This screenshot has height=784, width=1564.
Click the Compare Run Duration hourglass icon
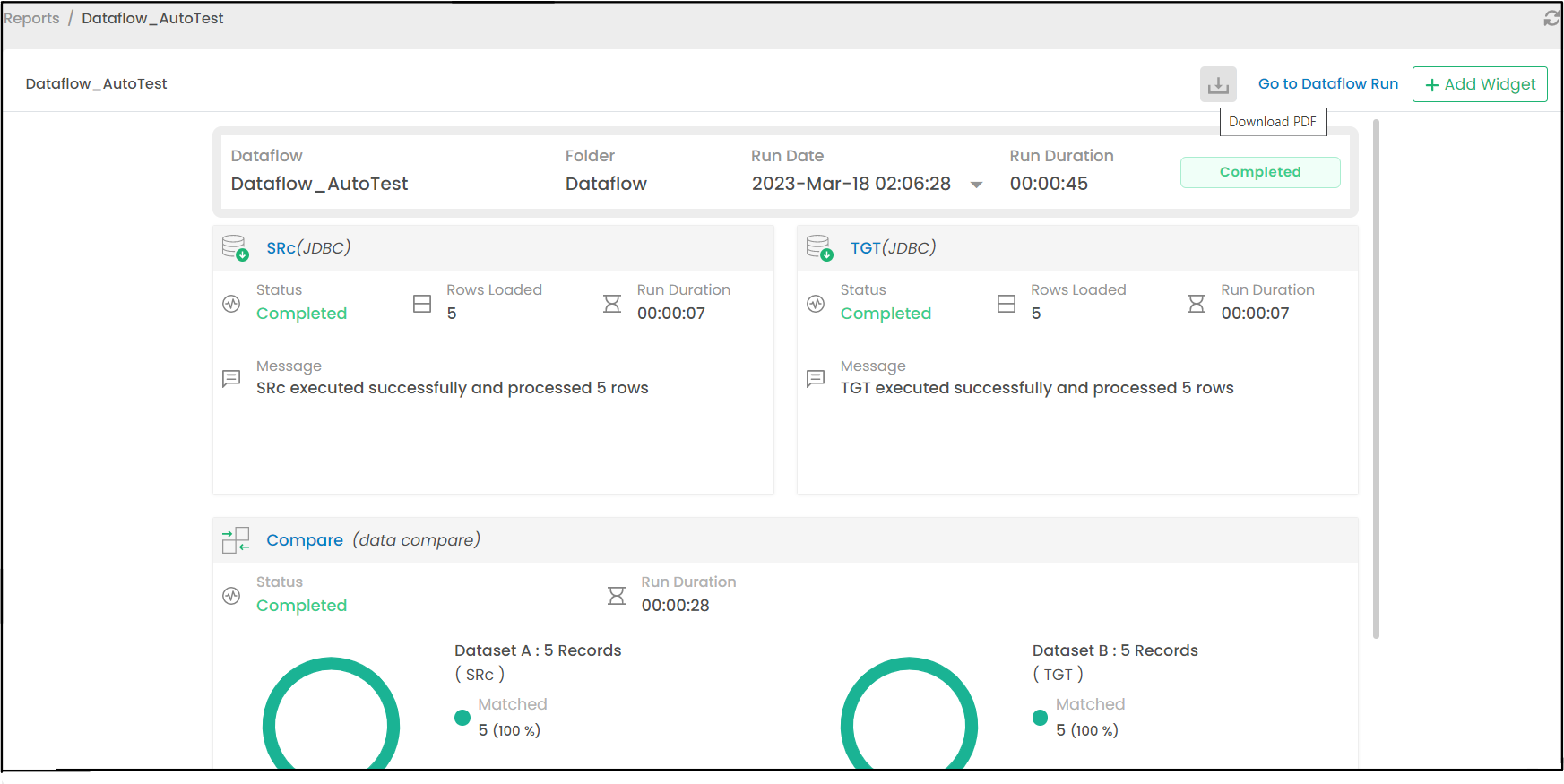(x=617, y=596)
